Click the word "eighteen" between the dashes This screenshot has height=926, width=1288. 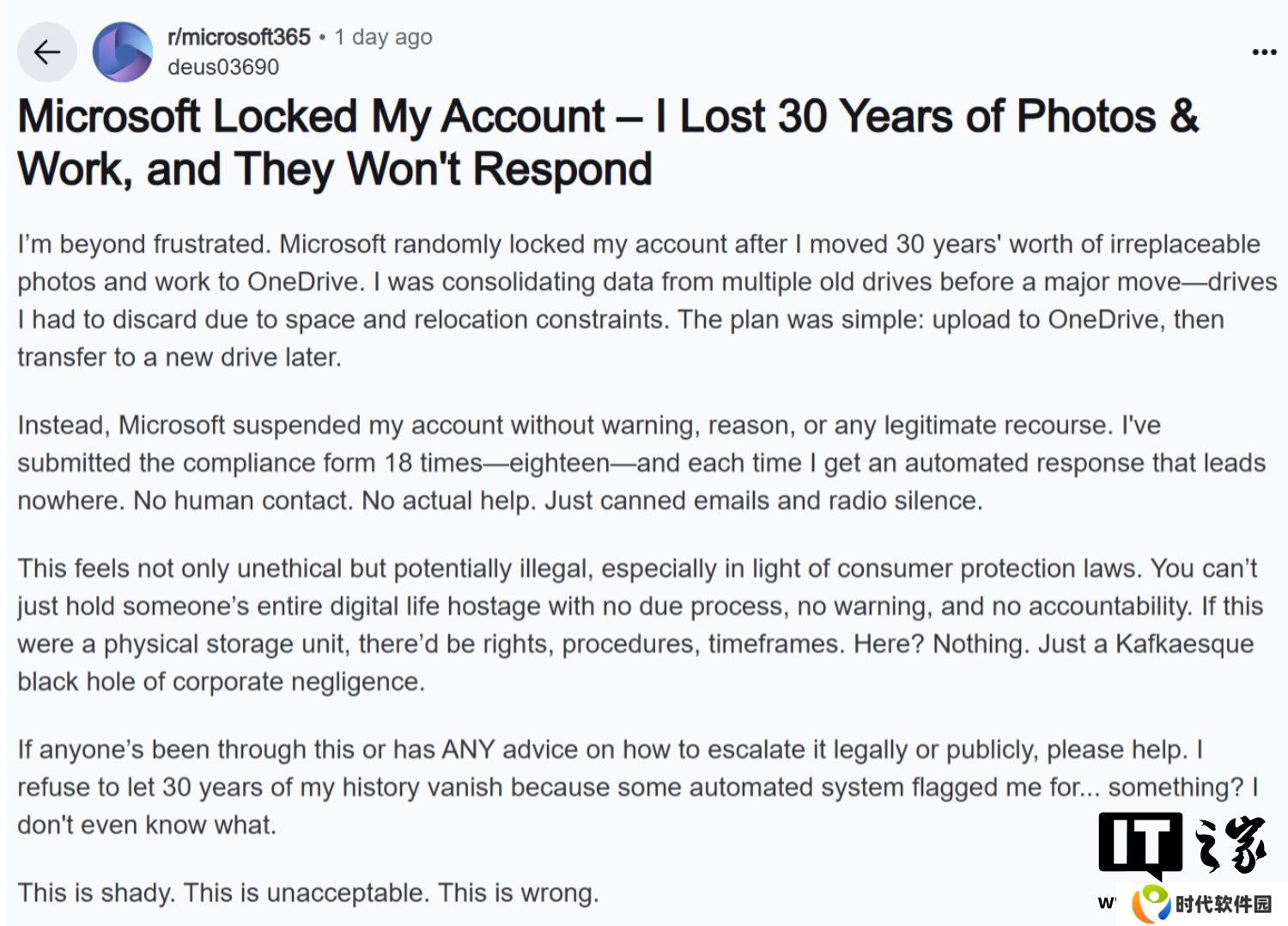click(560, 464)
